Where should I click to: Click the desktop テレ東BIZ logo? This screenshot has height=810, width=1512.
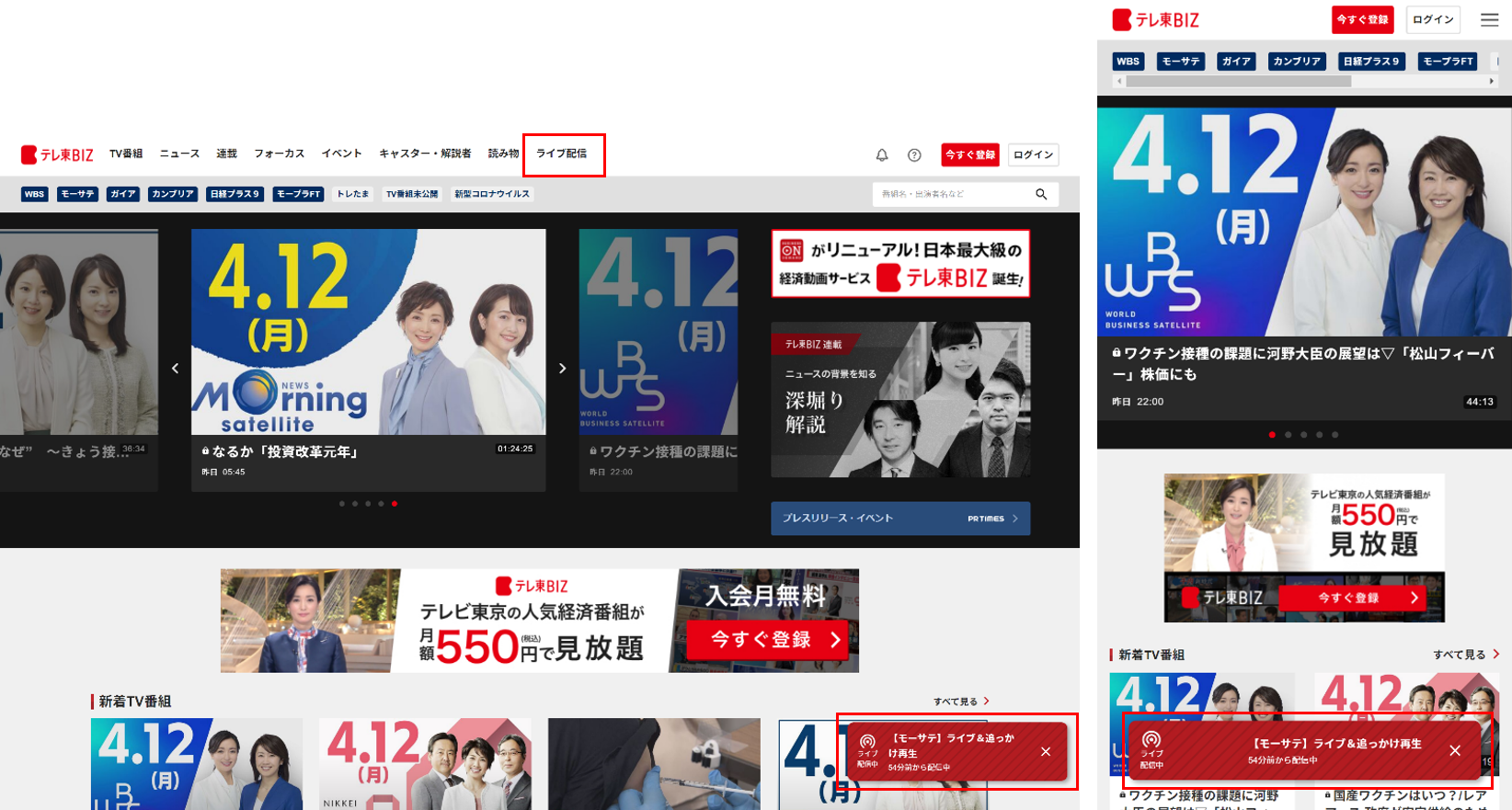point(57,154)
